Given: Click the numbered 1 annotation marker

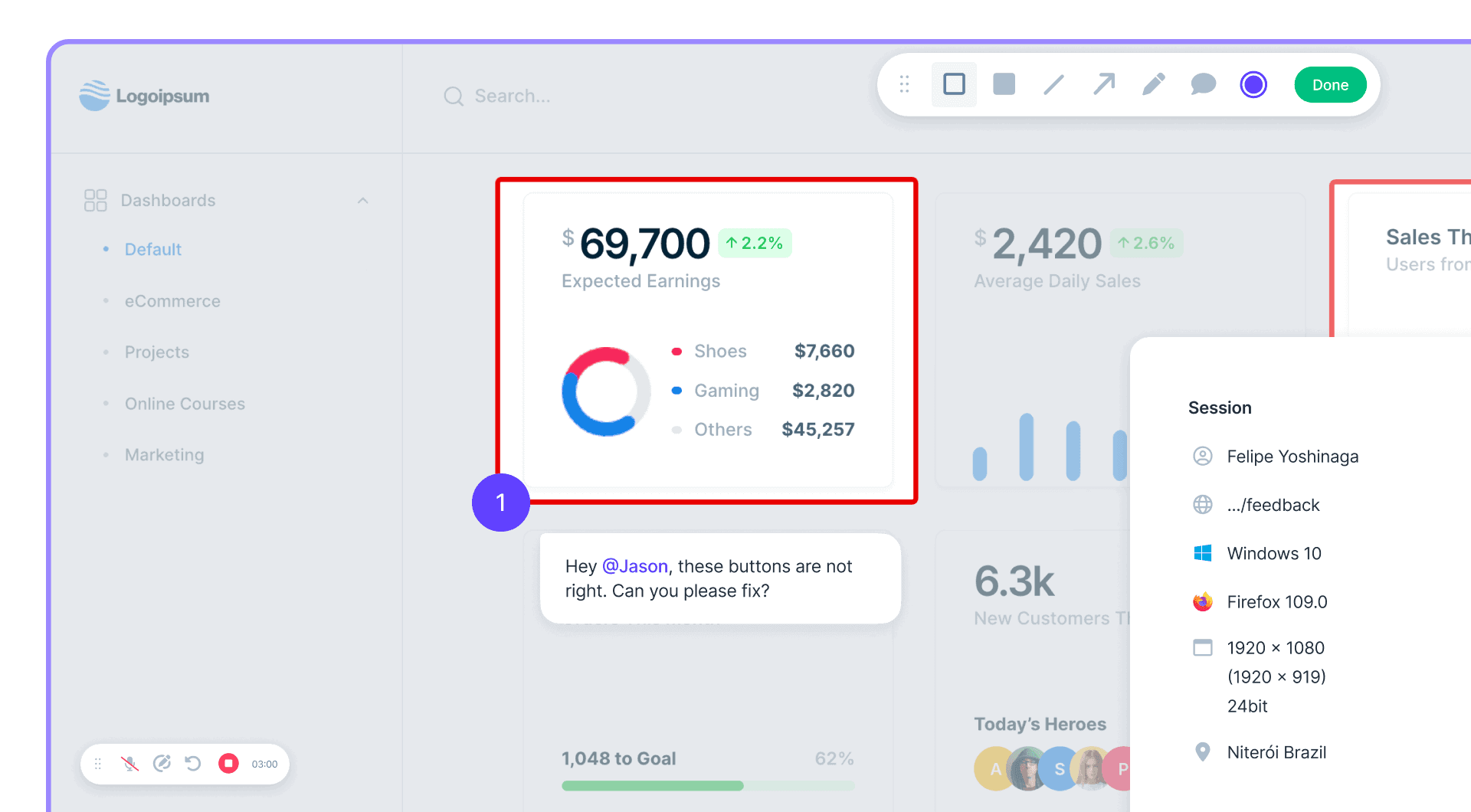Looking at the screenshot, I should point(501,503).
